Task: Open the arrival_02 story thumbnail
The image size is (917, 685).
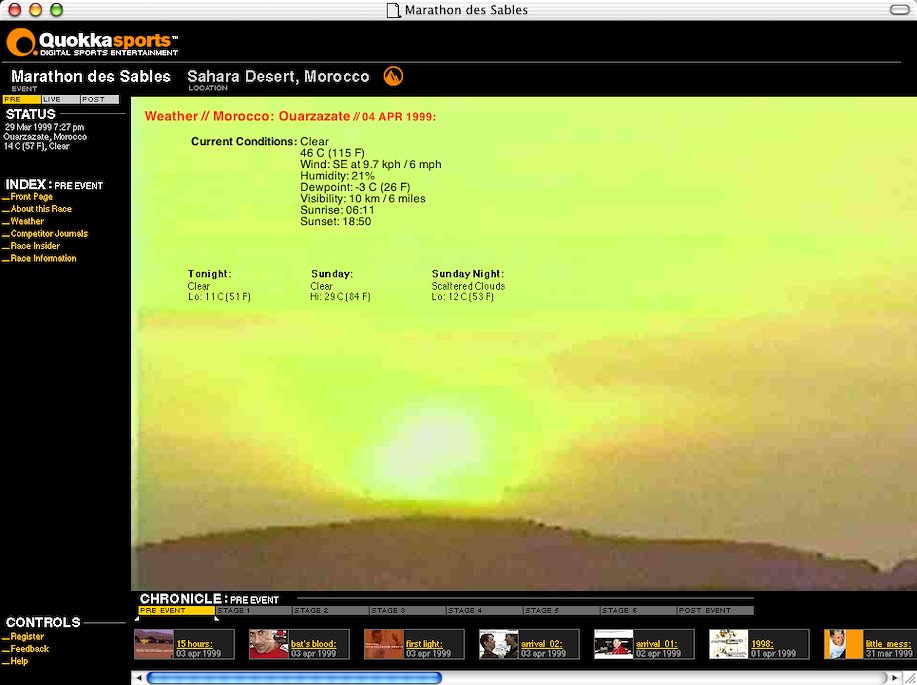Action: coord(499,644)
